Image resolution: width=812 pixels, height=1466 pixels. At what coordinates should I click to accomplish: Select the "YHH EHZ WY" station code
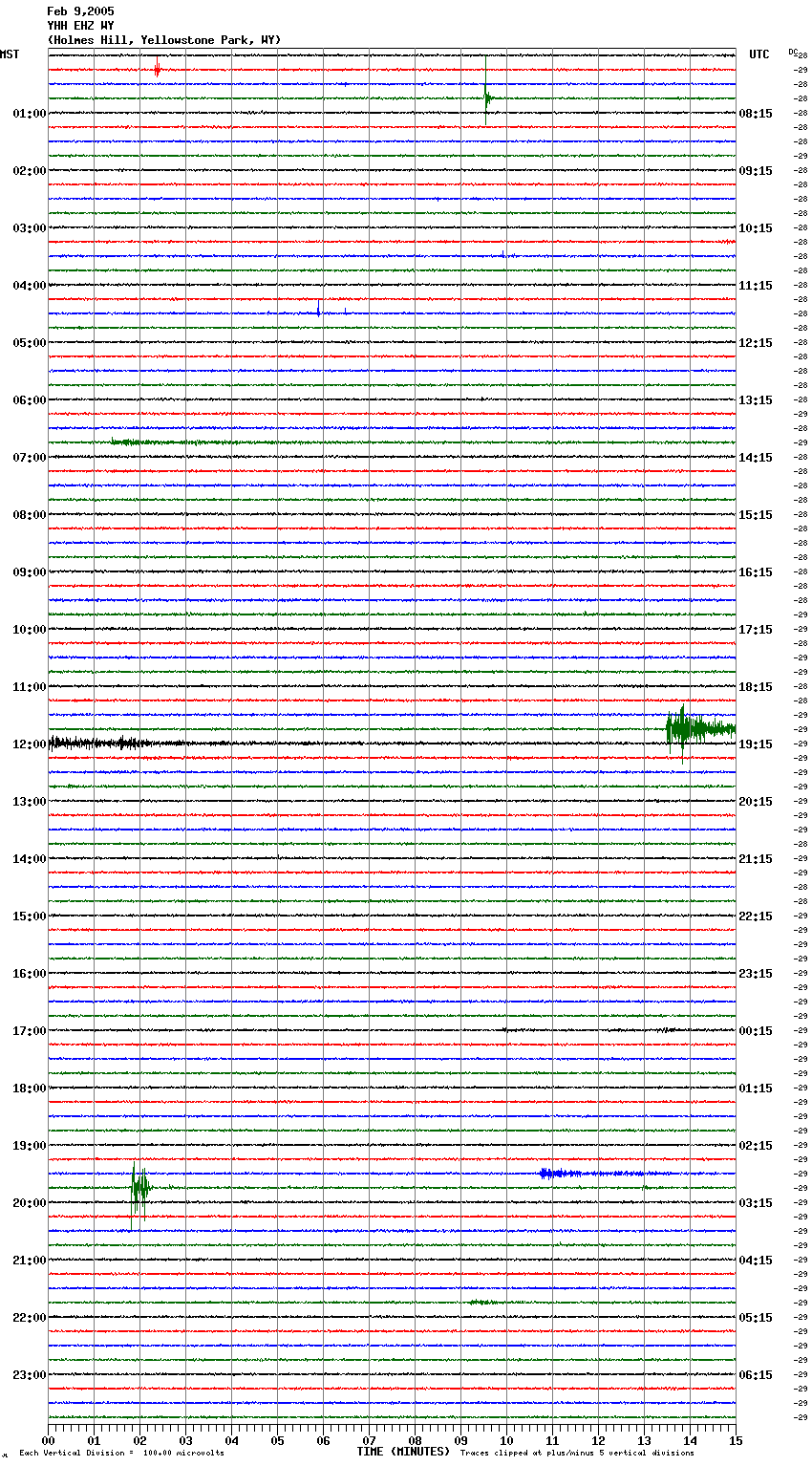(80, 26)
